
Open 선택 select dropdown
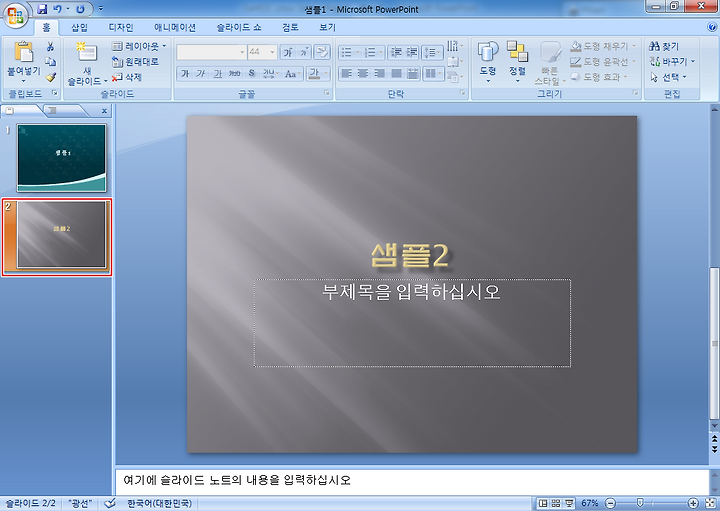point(668,77)
